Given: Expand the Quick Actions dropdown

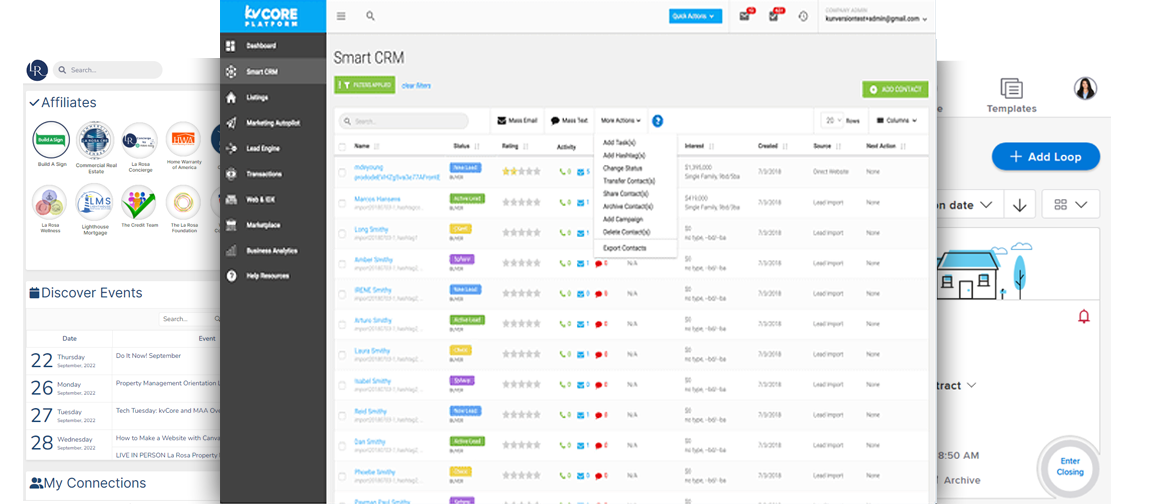Looking at the screenshot, I should point(695,16).
